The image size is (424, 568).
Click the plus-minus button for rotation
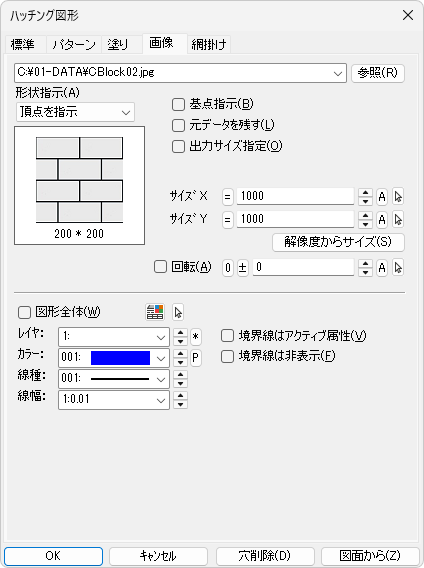pyautogui.click(x=242, y=268)
